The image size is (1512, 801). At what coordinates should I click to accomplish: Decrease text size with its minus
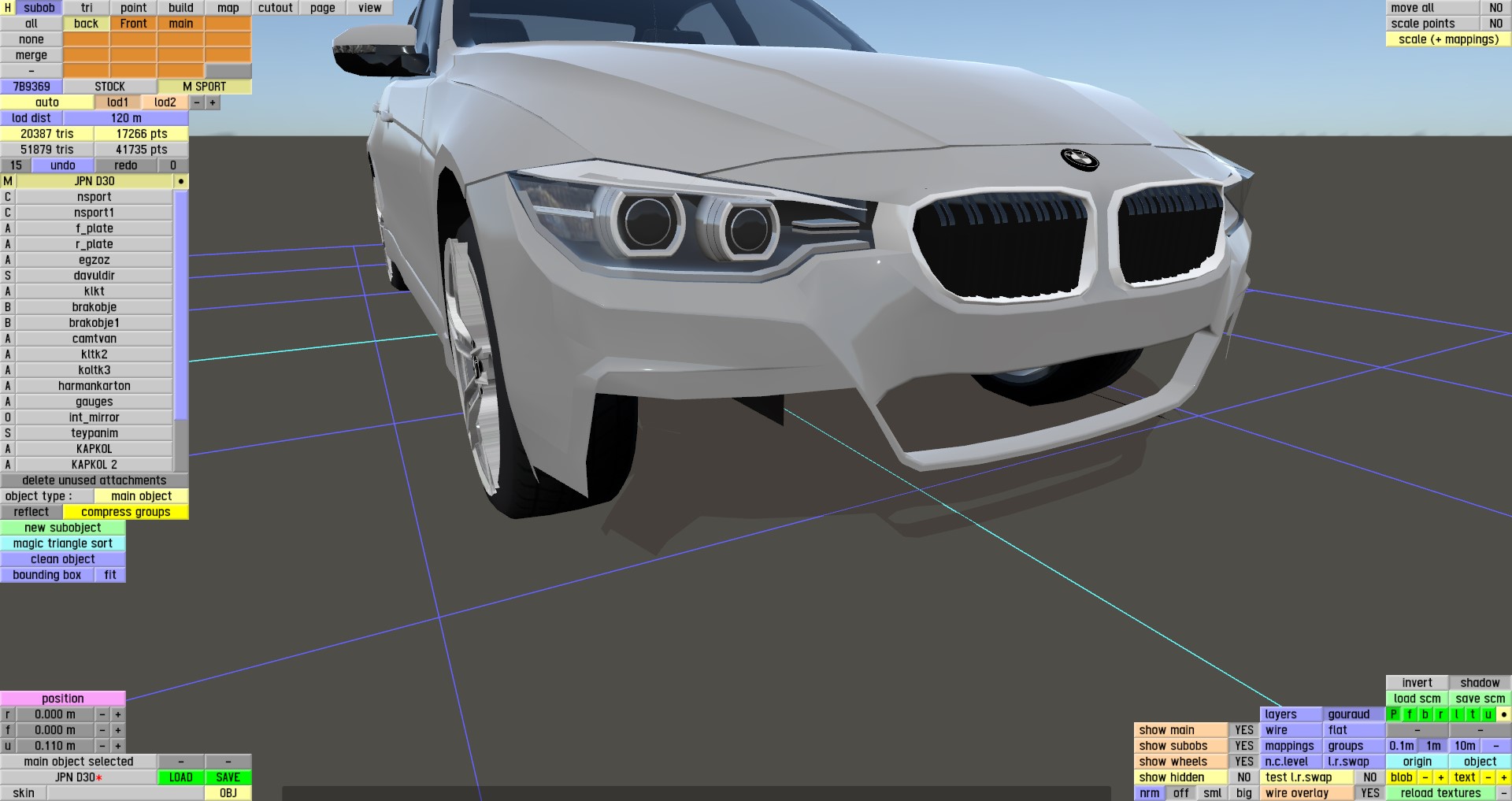click(1488, 777)
